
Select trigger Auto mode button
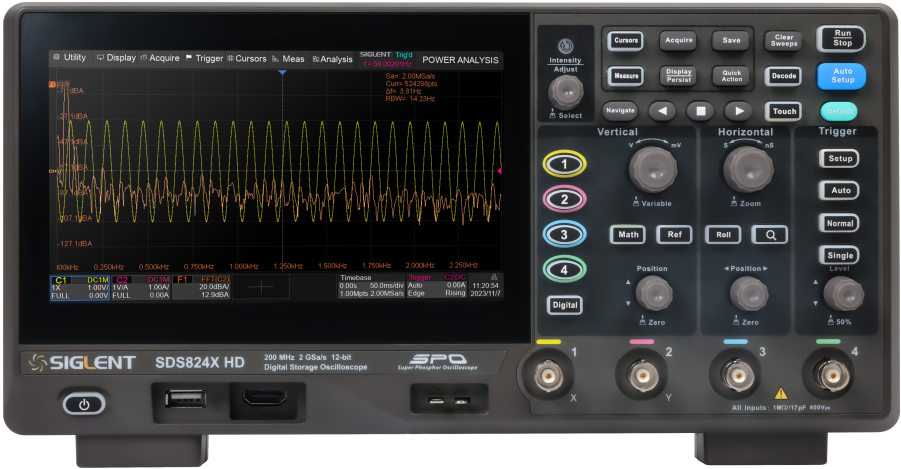pyautogui.click(x=839, y=190)
